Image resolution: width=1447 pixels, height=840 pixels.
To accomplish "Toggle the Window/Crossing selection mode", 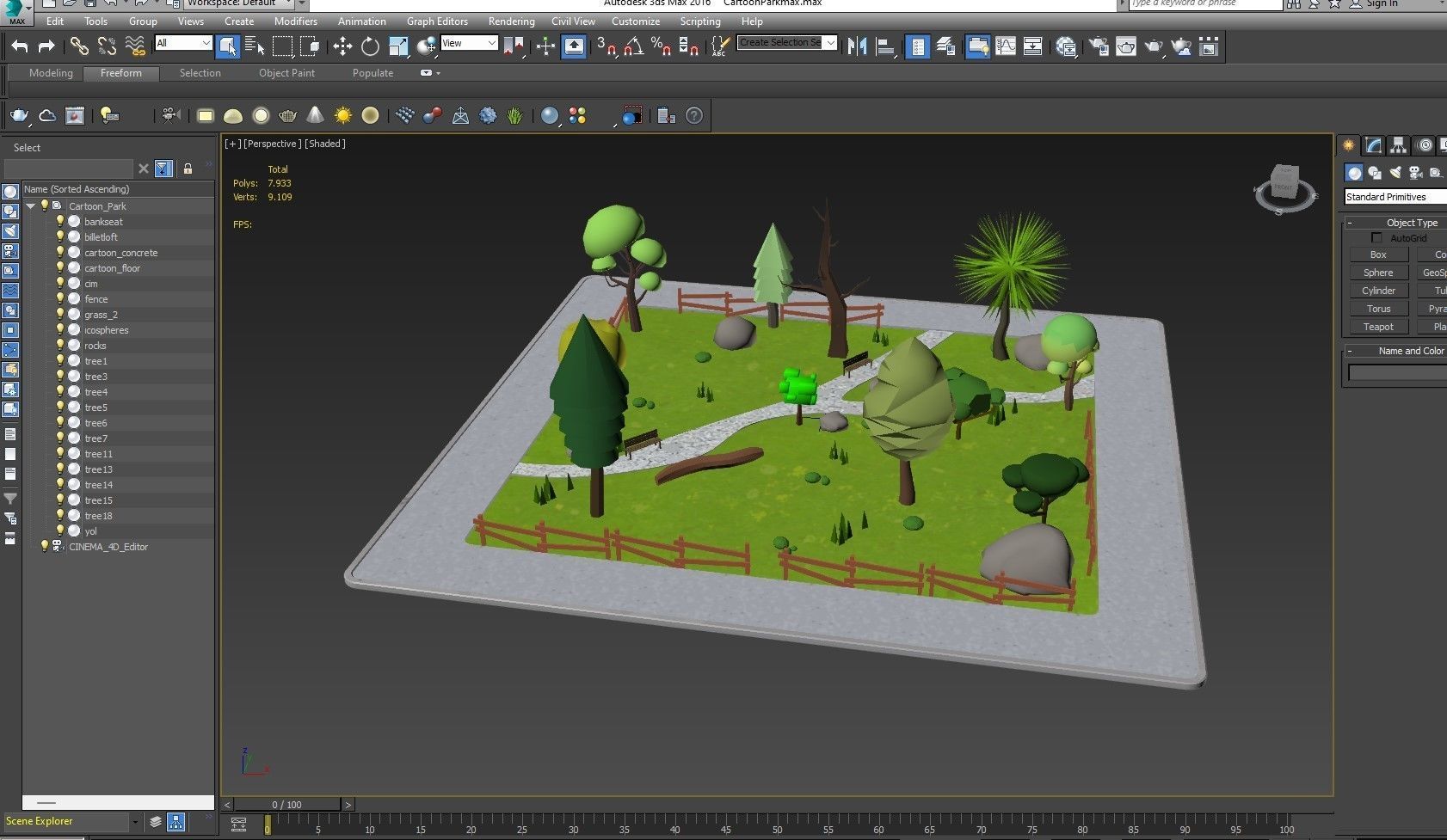I will tap(310, 46).
